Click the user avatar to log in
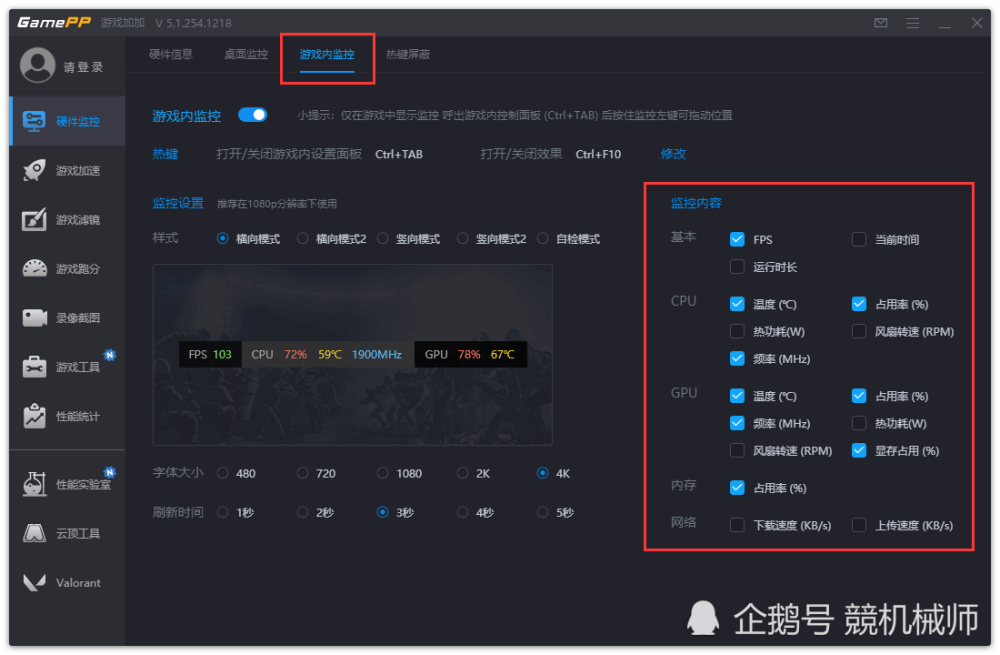The height and width of the screenshot is (655, 1000). [38, 65]
